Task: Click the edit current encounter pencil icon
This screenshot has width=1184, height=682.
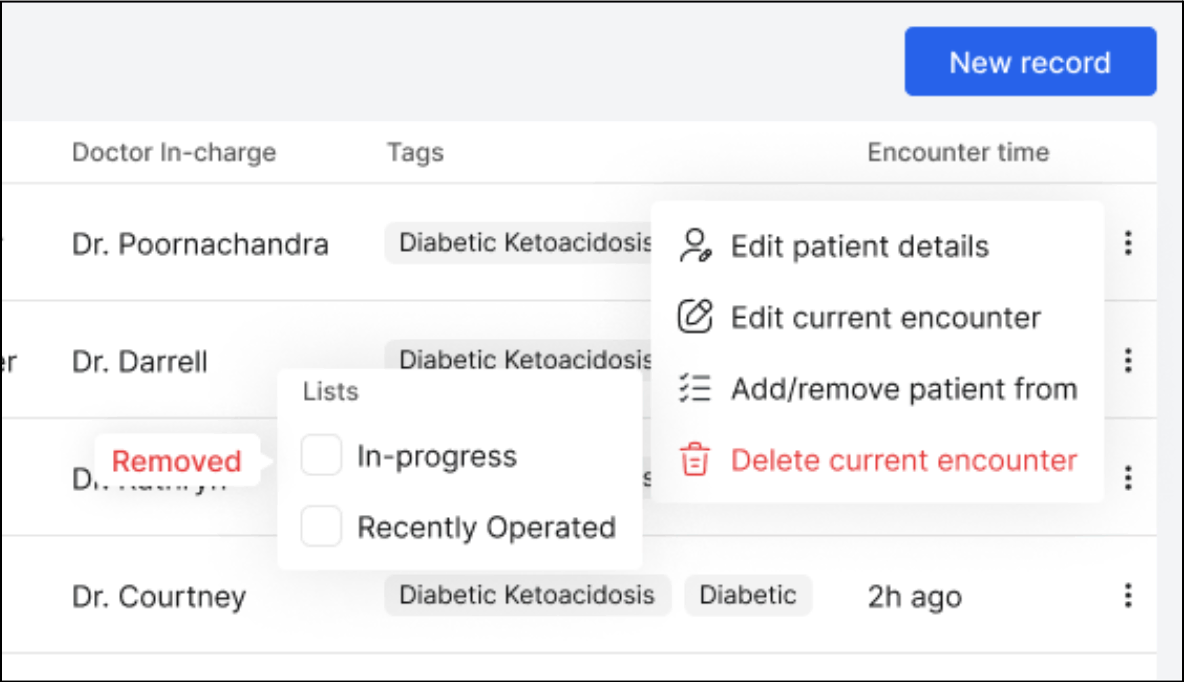Action: click(695, 317)
